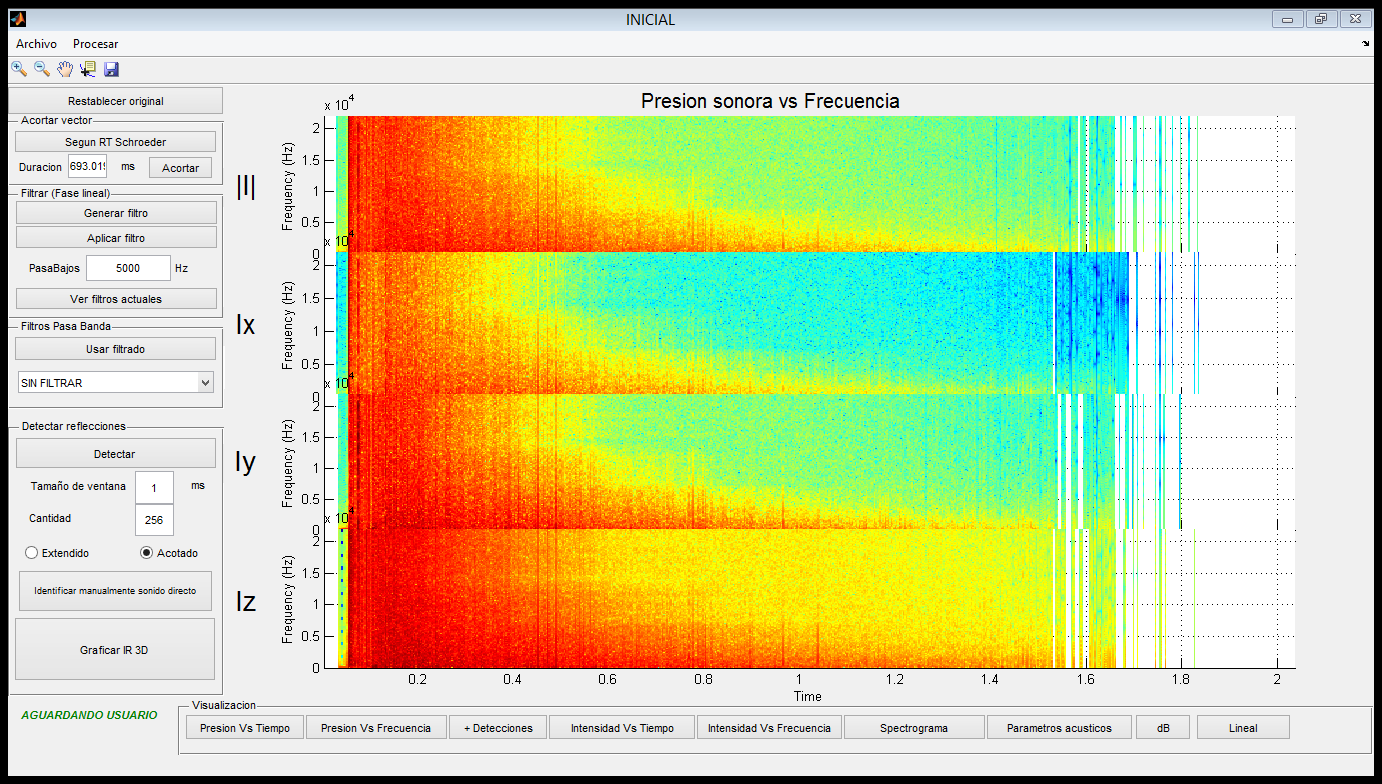The height and width of the screenshot is (784, 1382).
Task: Activate the Data Cursor tool
Action: pyautogui.click(x=88, y=69)
